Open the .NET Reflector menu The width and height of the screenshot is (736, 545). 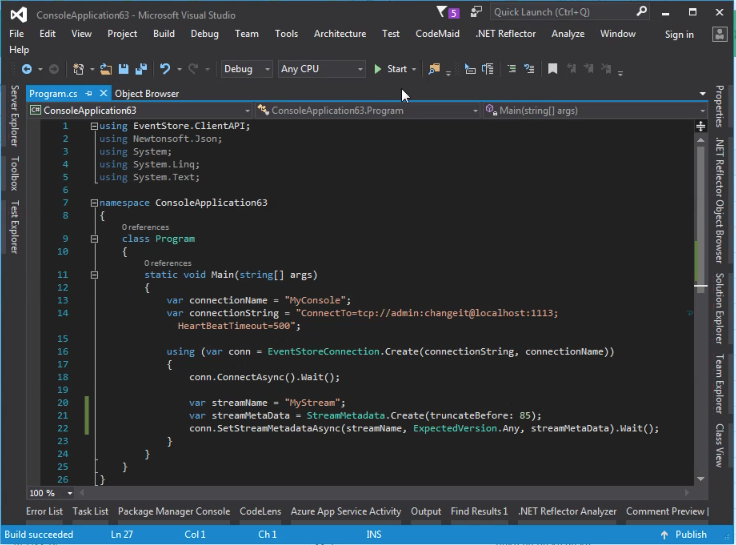506,34
